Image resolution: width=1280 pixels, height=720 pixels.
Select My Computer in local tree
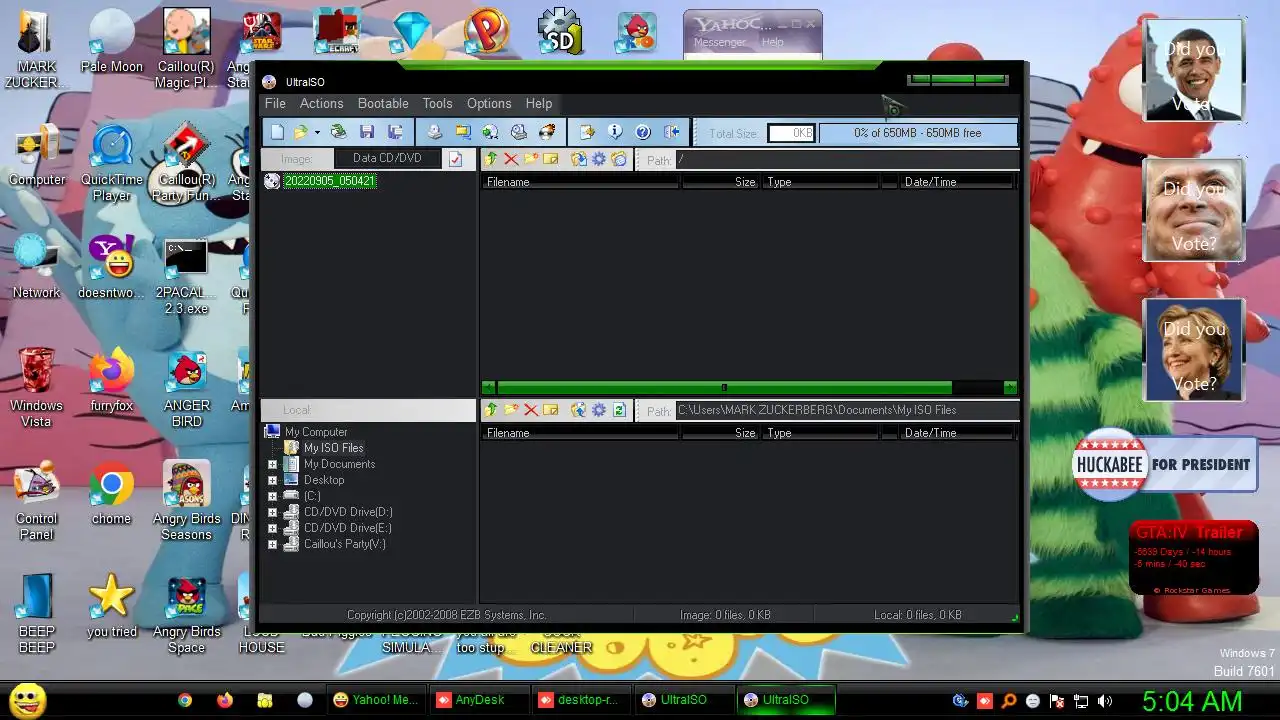tap(316, 432)
